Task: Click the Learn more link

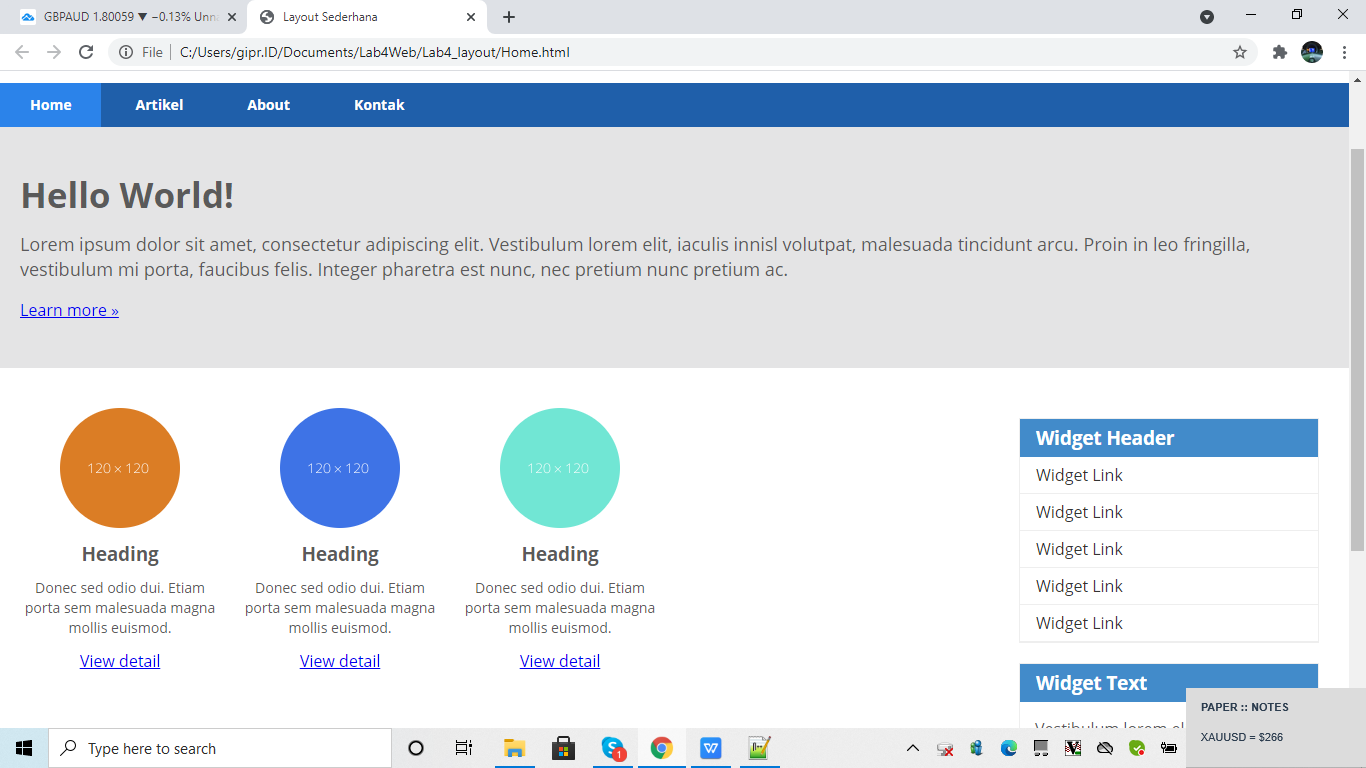Action: coord(69,310)
